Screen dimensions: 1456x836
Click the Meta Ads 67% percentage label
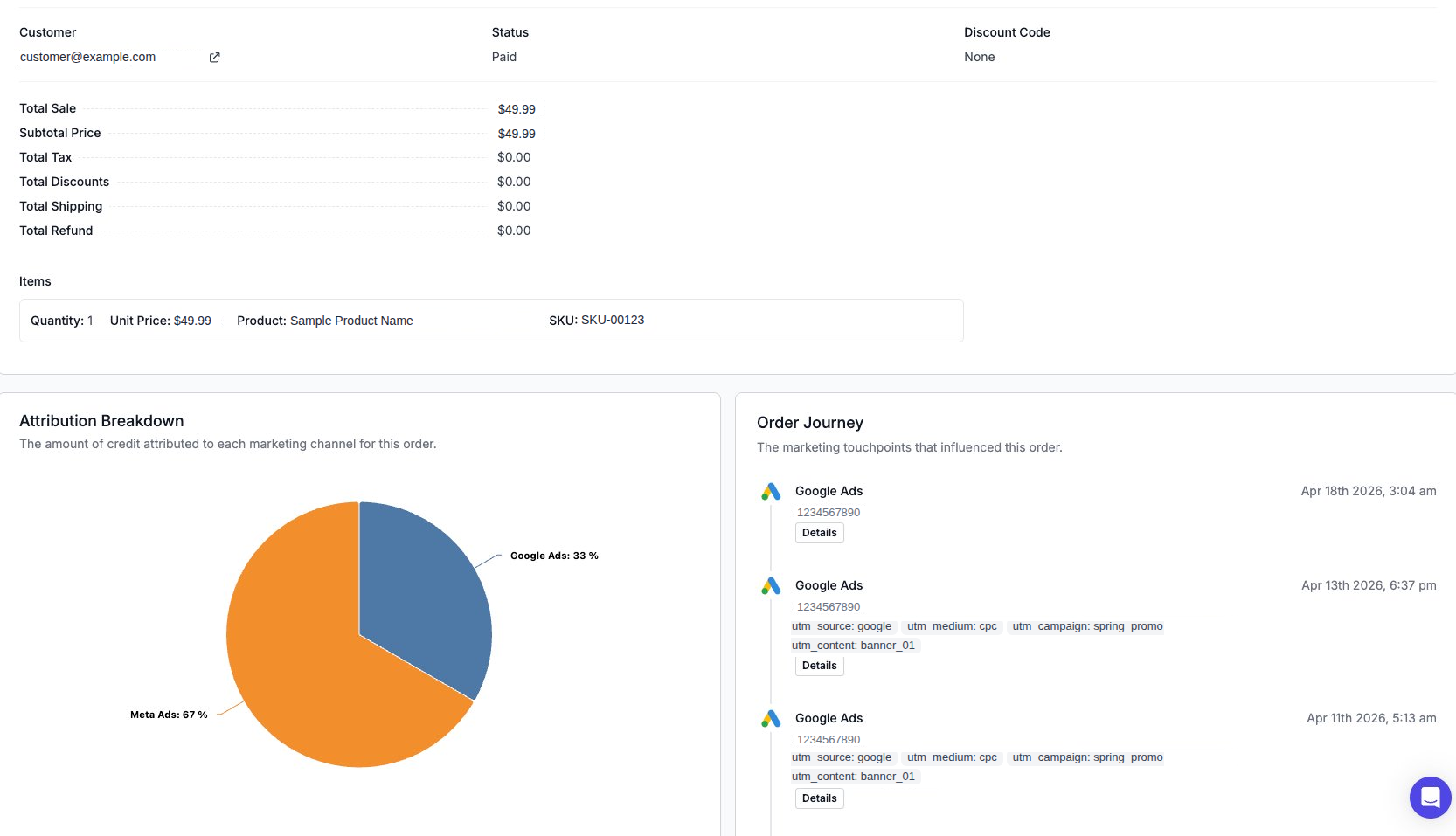click(170, 714)
